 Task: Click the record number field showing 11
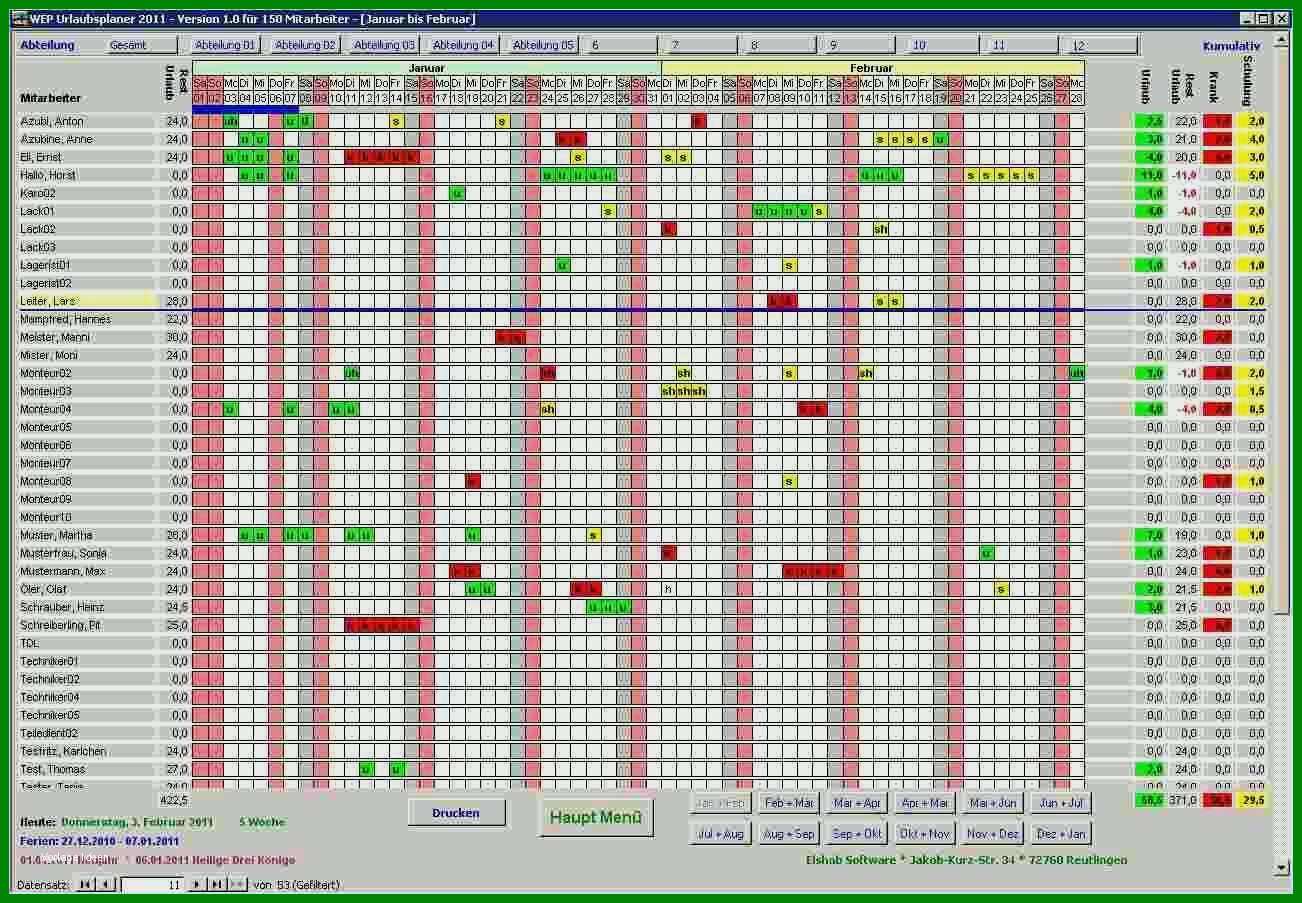(152, 884)
